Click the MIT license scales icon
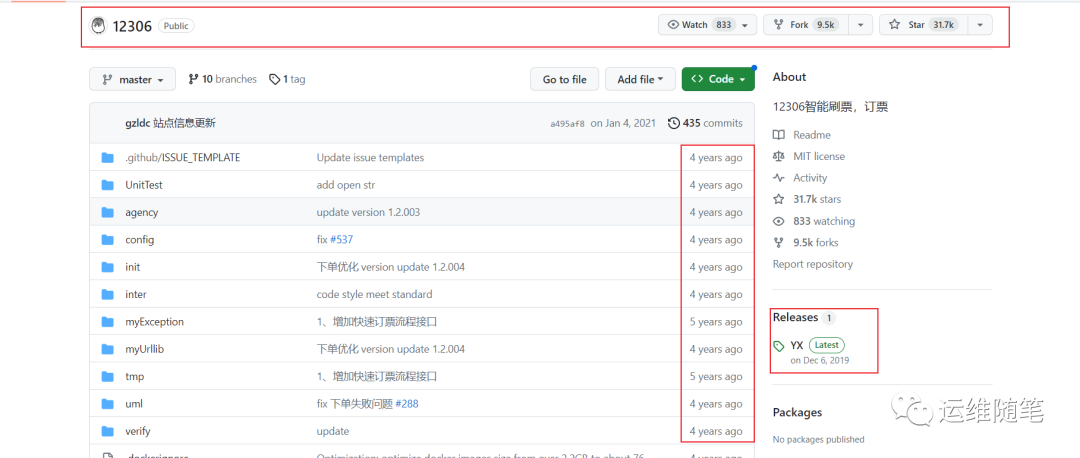Image resolution: width=1080 pixels, height=458 pixels. 779,156
